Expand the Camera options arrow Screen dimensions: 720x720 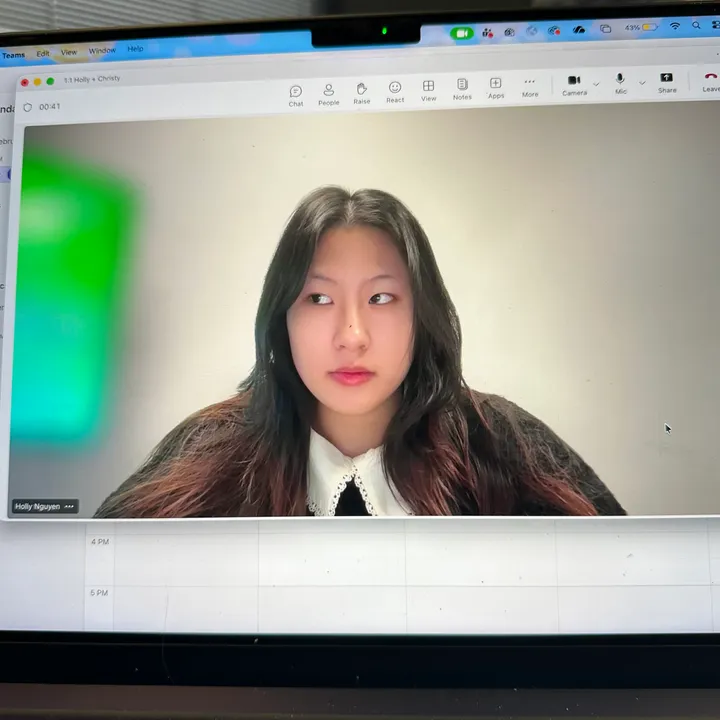[x=596, y=83]
